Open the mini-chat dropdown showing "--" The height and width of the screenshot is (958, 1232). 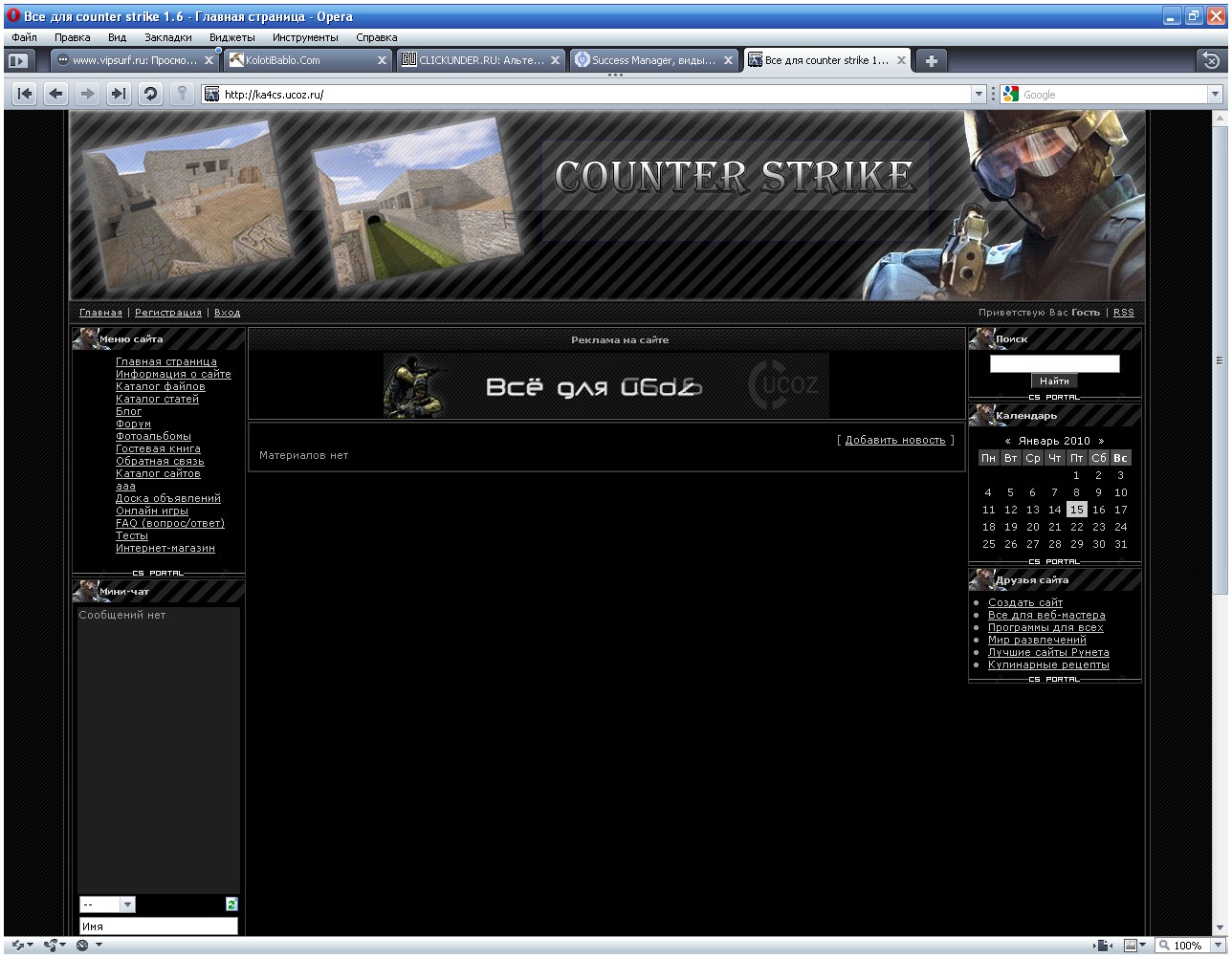point(107,904)
